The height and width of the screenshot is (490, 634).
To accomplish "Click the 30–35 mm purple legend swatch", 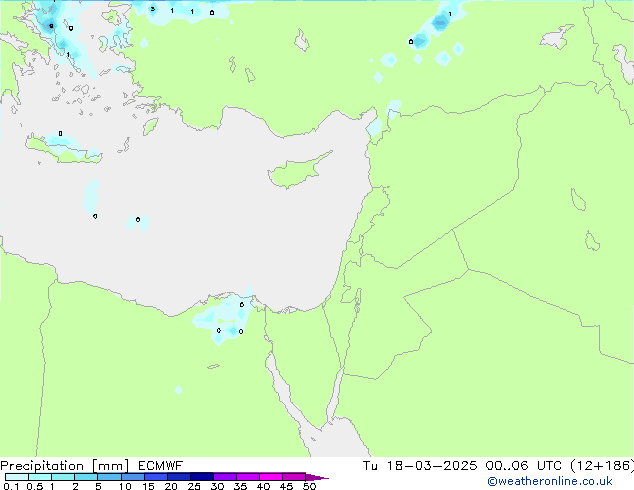I will [x=225, y=477].
